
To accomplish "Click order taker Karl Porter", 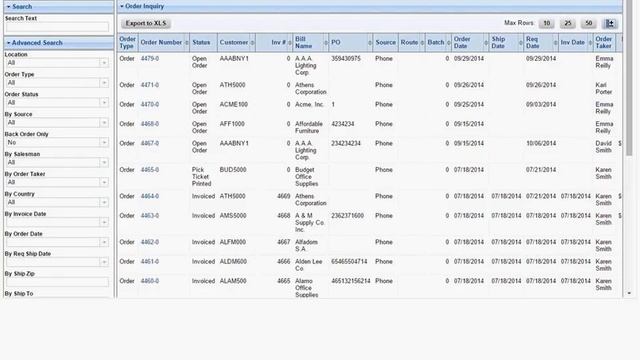I will click(603, 89).
